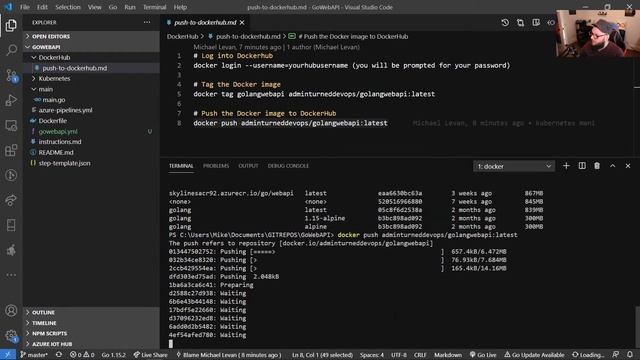The height and width of the screenshot is (360, 640).
Task: Open the Accounts menu icon
Action: point(11,311)
